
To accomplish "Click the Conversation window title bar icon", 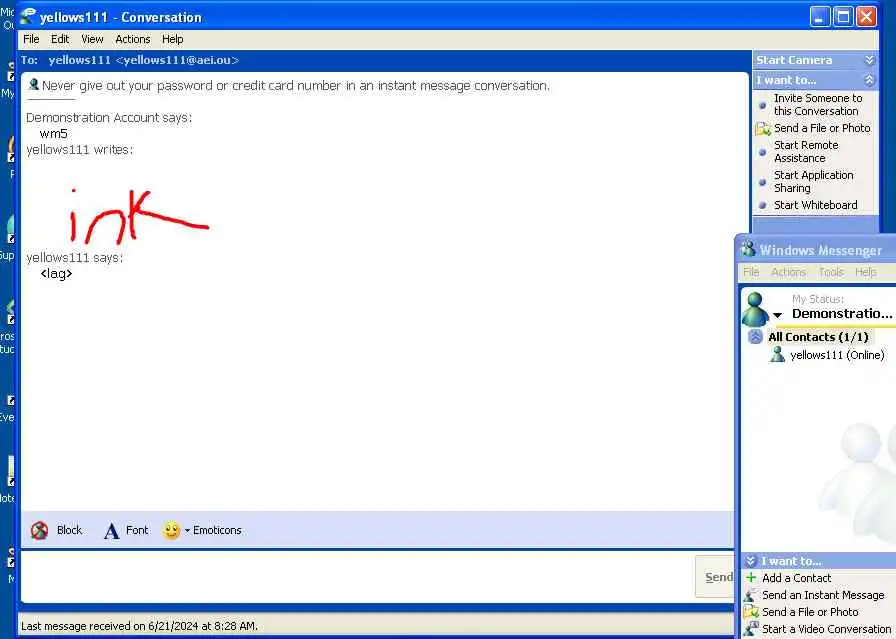I will click(x=27, y=17).
